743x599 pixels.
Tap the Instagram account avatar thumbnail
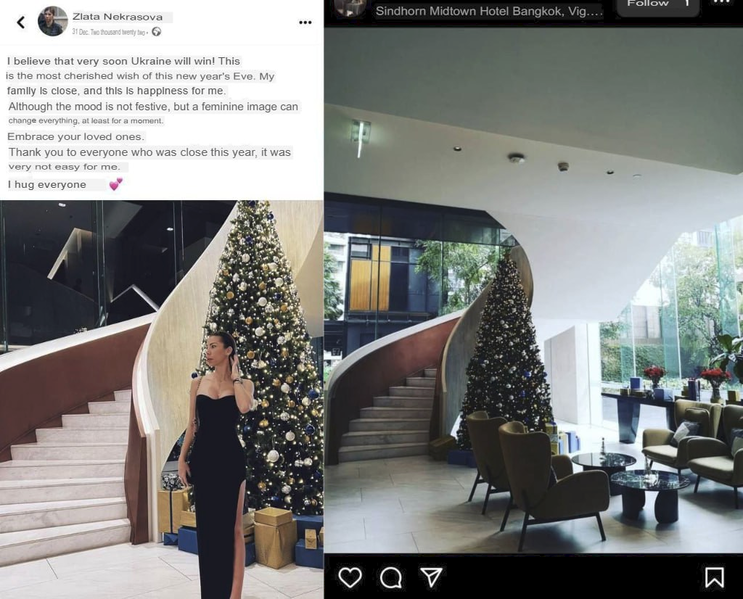click(350, 7)
